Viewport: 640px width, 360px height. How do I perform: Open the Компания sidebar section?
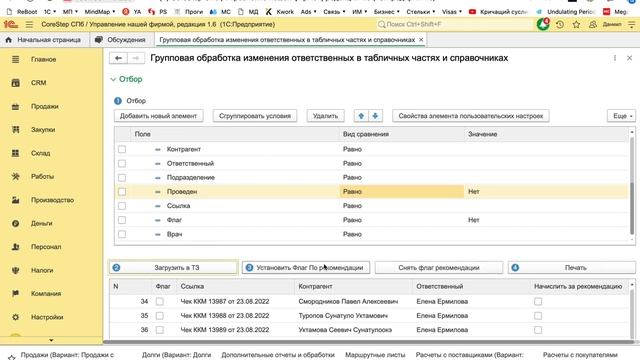[46, 293]
